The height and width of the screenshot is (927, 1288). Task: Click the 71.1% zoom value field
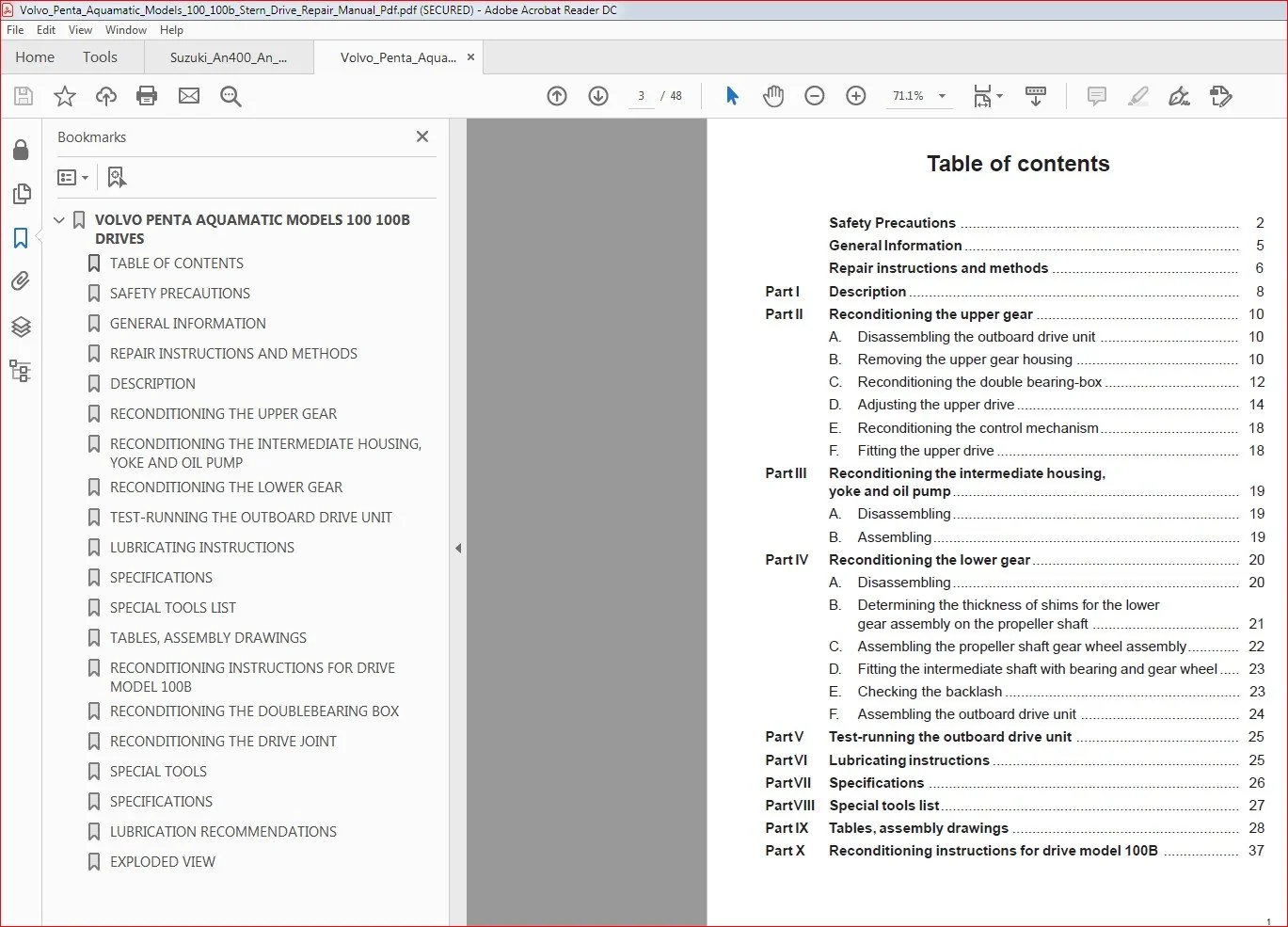(x=908, y=96)
